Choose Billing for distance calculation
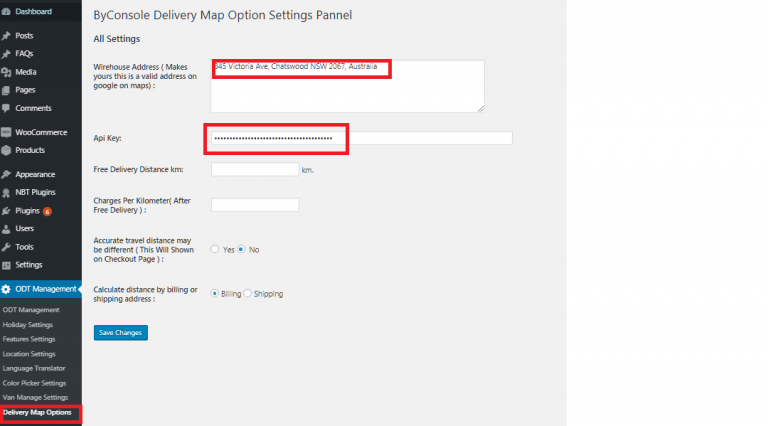Image resolution: width=768 pixels, height=426 pixels. coord(215,294)
